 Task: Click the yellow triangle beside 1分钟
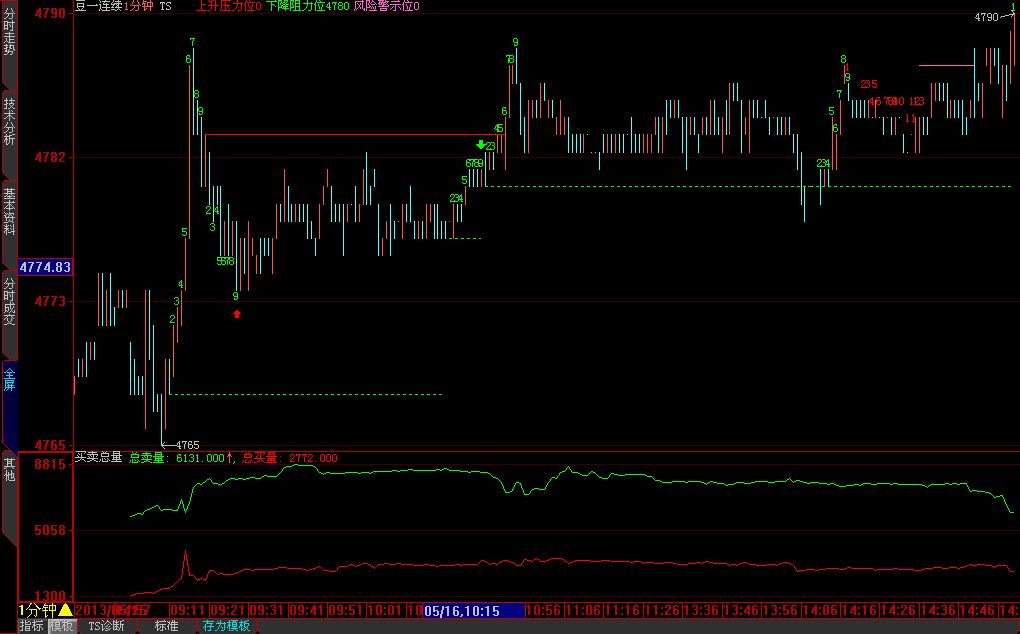(65, 610)
